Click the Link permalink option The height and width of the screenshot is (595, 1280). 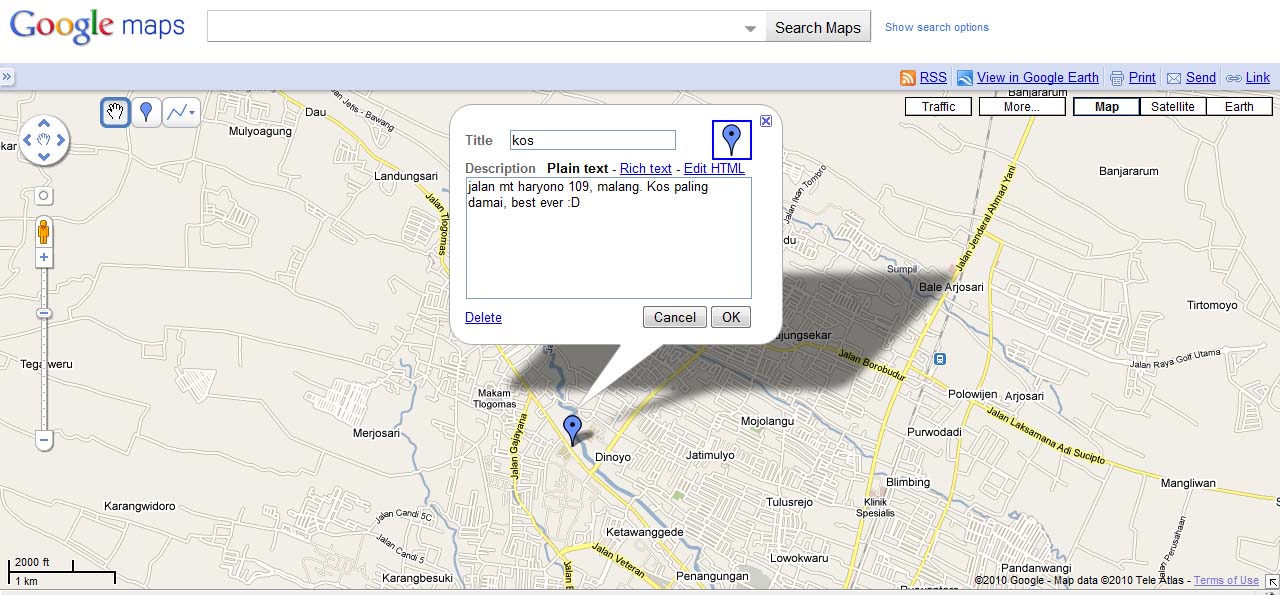pos(1257,77)
